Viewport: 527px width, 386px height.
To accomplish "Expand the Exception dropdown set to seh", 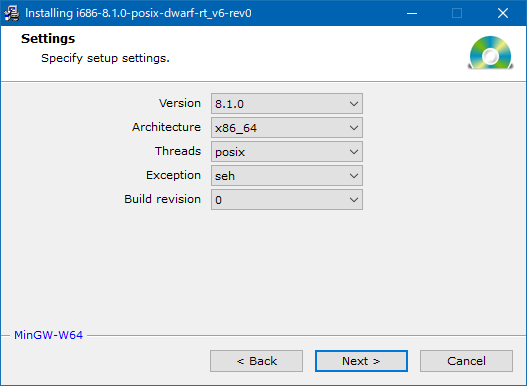I will coord(287,176).
